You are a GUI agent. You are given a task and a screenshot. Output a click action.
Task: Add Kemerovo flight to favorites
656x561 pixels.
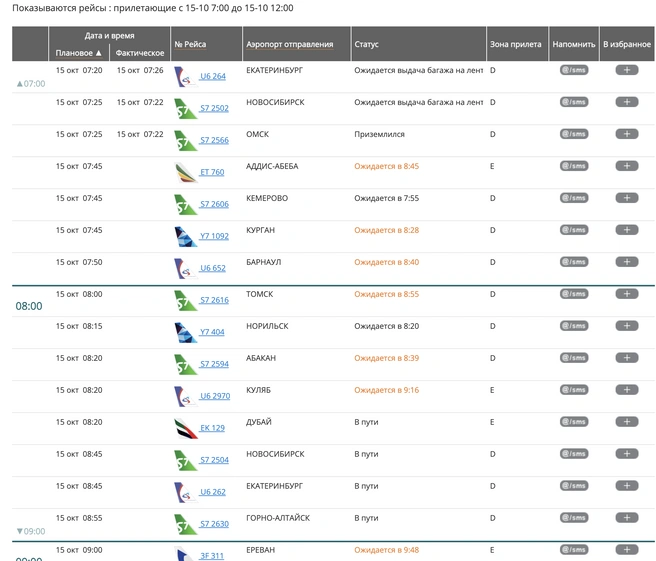[x=627, y=198]
